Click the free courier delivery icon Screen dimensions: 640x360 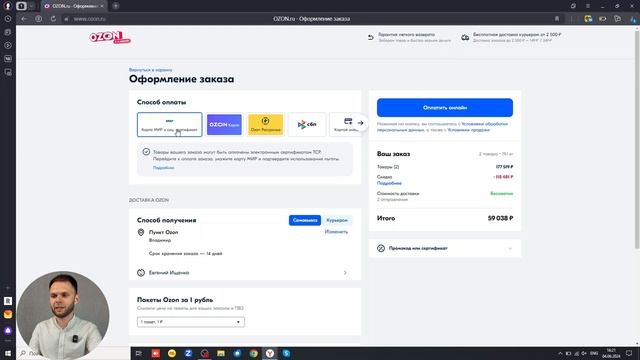click(x=465, y=38)
